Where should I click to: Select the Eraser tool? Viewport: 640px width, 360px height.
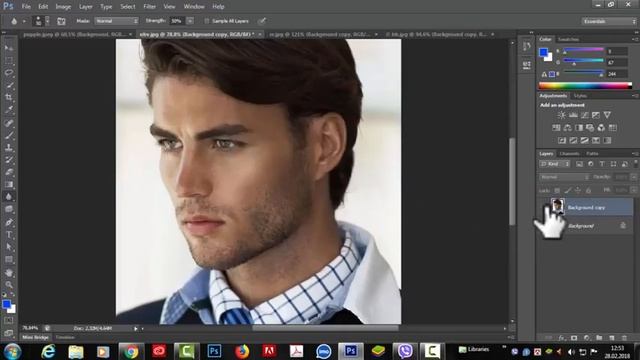(9, 172)
